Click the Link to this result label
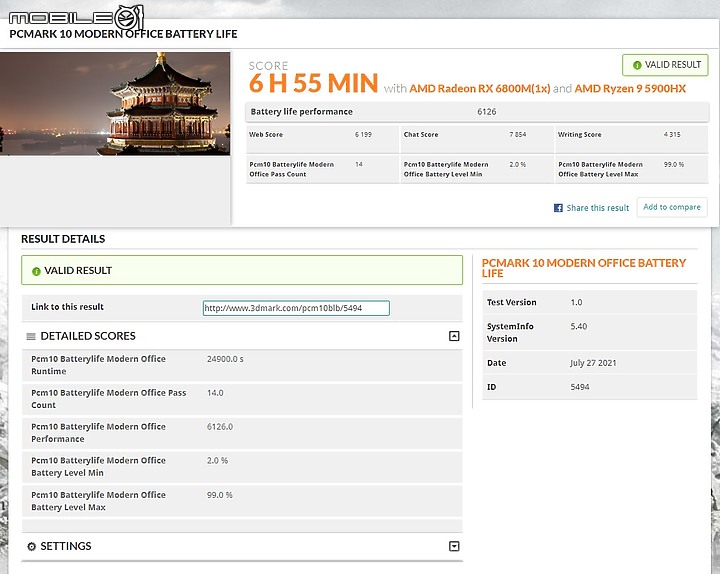The image size is (720, 574). (x=67, y=307)
